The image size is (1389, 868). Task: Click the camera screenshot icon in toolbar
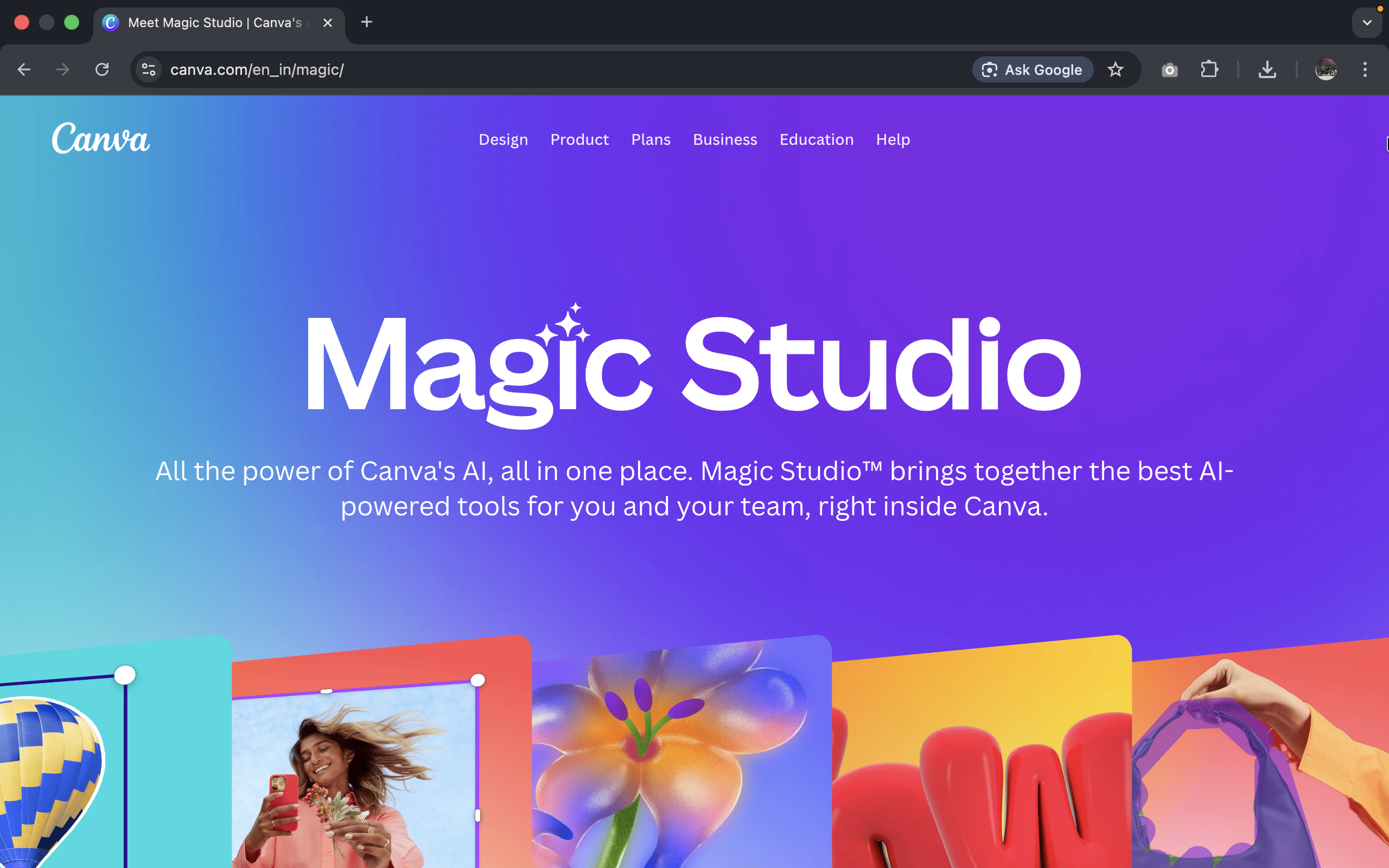pos(1169,69)
